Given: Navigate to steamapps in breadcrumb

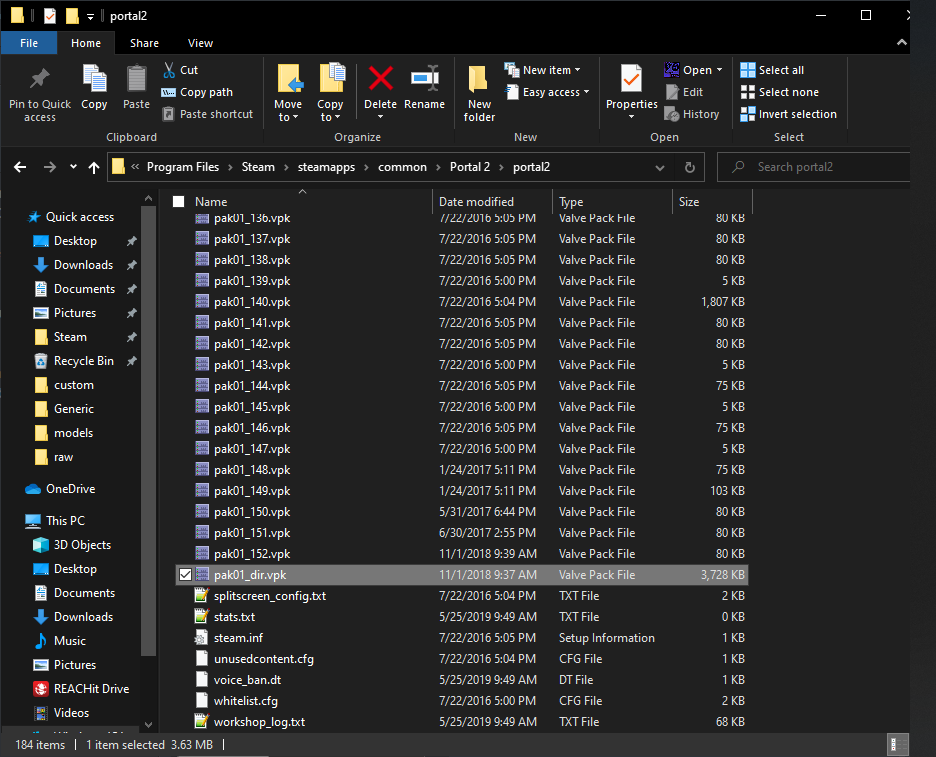Looking at the screenshot, I should click(x=326, y=167).
